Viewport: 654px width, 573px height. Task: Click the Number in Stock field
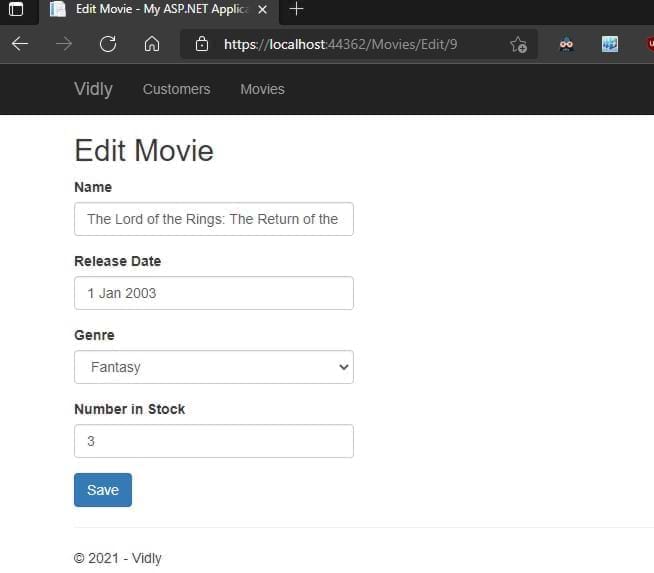coord(214,441)
